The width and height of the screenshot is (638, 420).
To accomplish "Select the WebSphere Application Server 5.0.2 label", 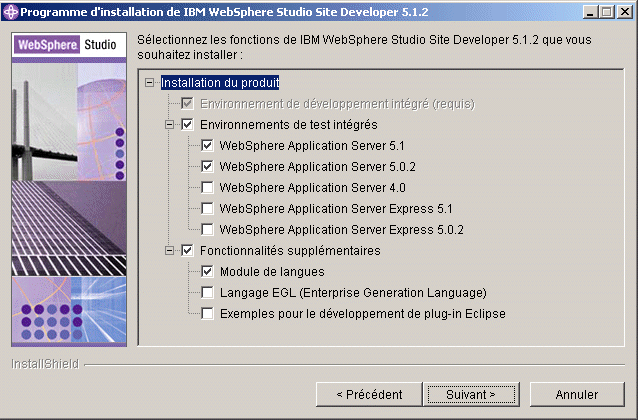I will 317,167.
